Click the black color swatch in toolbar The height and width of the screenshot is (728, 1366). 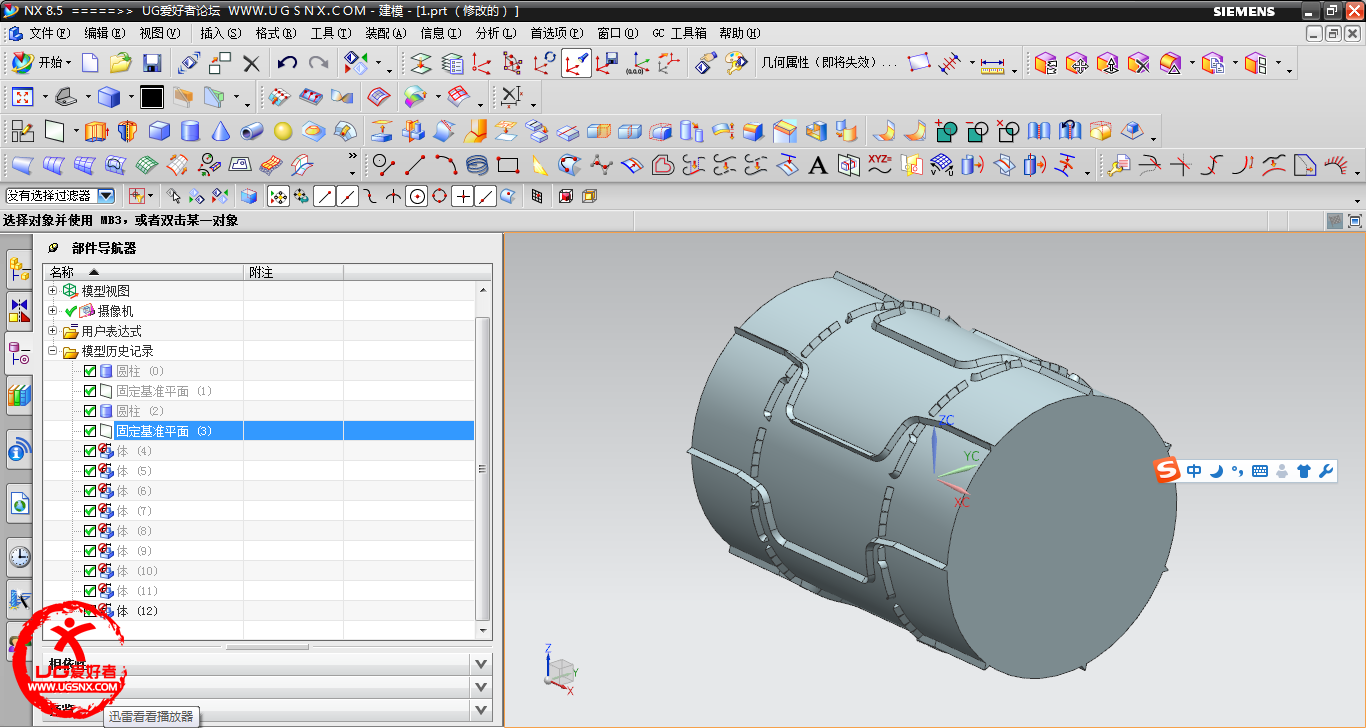152,97
